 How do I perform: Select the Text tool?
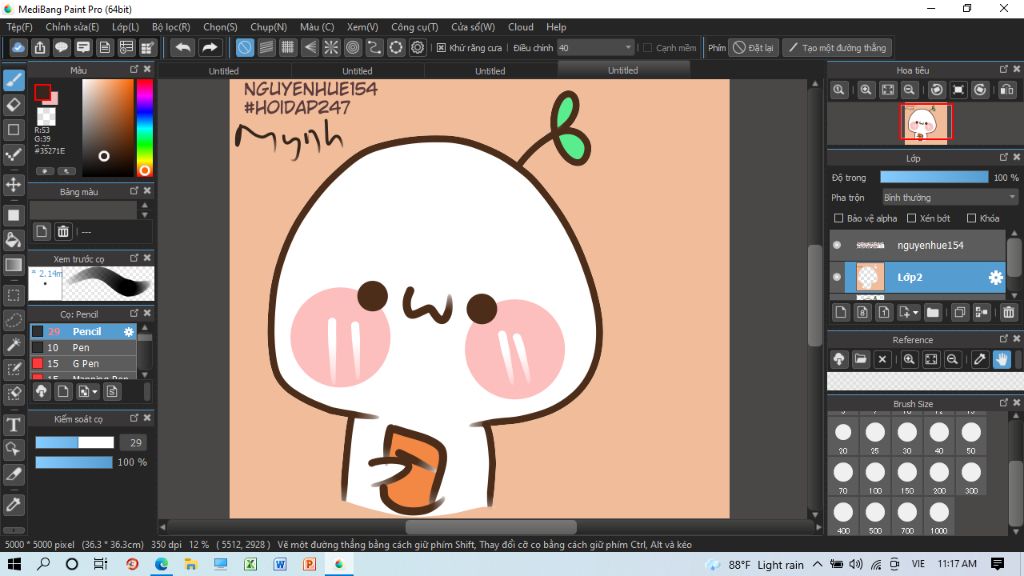[x=14, y=425]
